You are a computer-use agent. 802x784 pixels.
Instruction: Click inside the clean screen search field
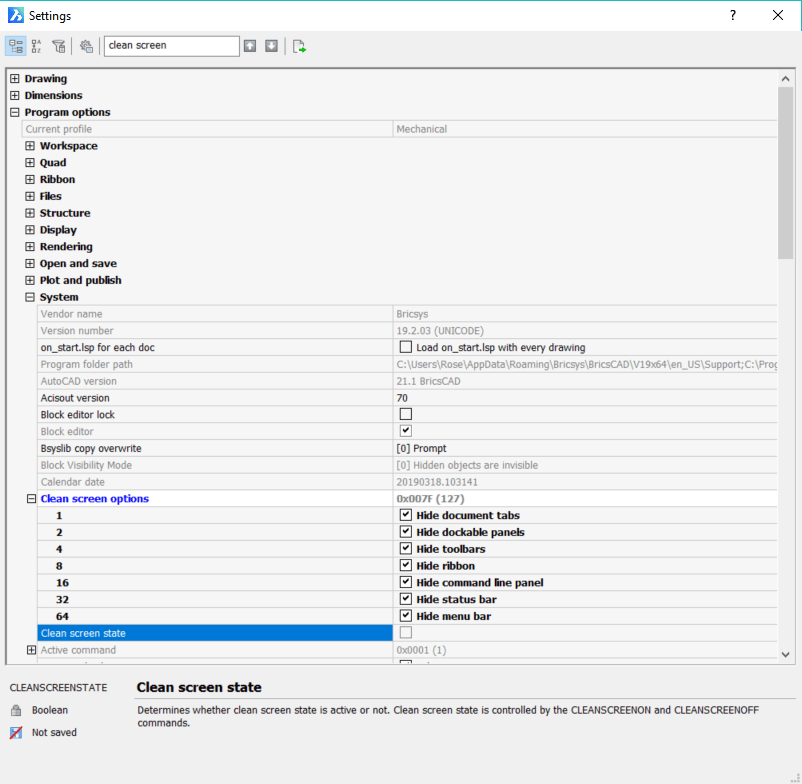click(x=170, y=45)
